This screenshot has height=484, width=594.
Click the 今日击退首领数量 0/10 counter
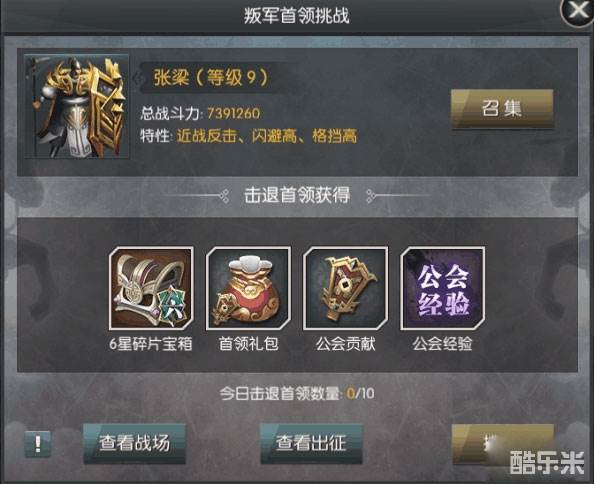coord(297,393)
